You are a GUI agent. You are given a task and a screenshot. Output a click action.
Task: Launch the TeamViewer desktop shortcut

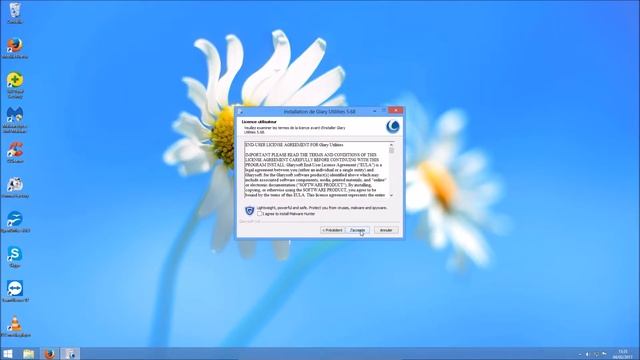(15, 291)
